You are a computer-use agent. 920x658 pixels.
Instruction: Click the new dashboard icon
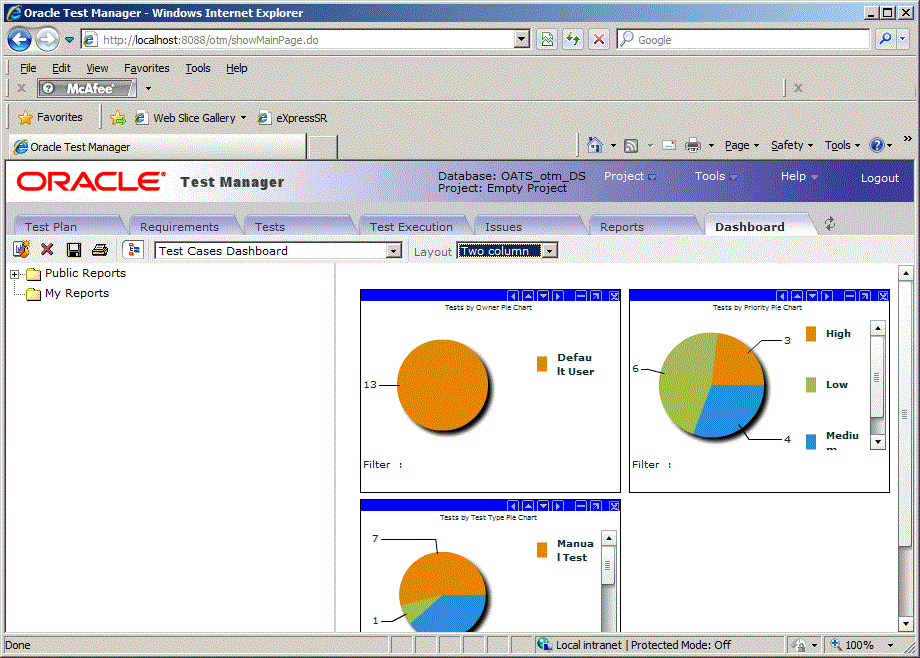[x=21, y=249]
